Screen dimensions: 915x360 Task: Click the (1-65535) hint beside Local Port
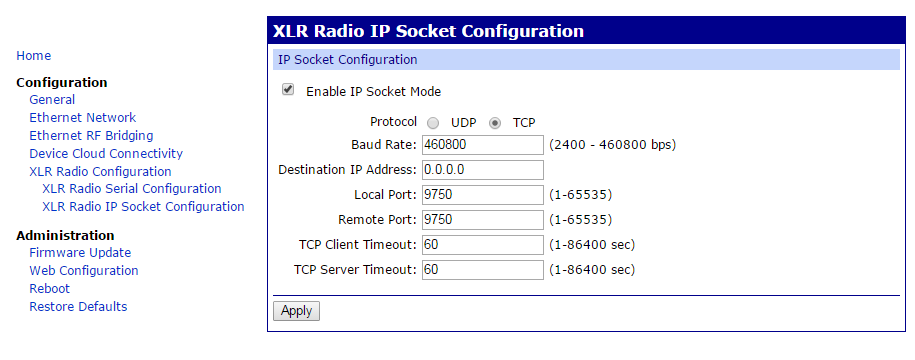[x=580, y=195]
